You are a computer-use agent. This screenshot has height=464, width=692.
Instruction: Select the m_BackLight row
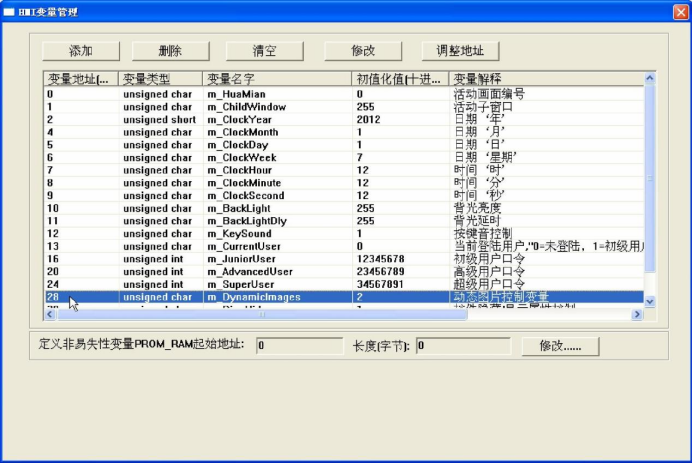(x=344, y=208)
